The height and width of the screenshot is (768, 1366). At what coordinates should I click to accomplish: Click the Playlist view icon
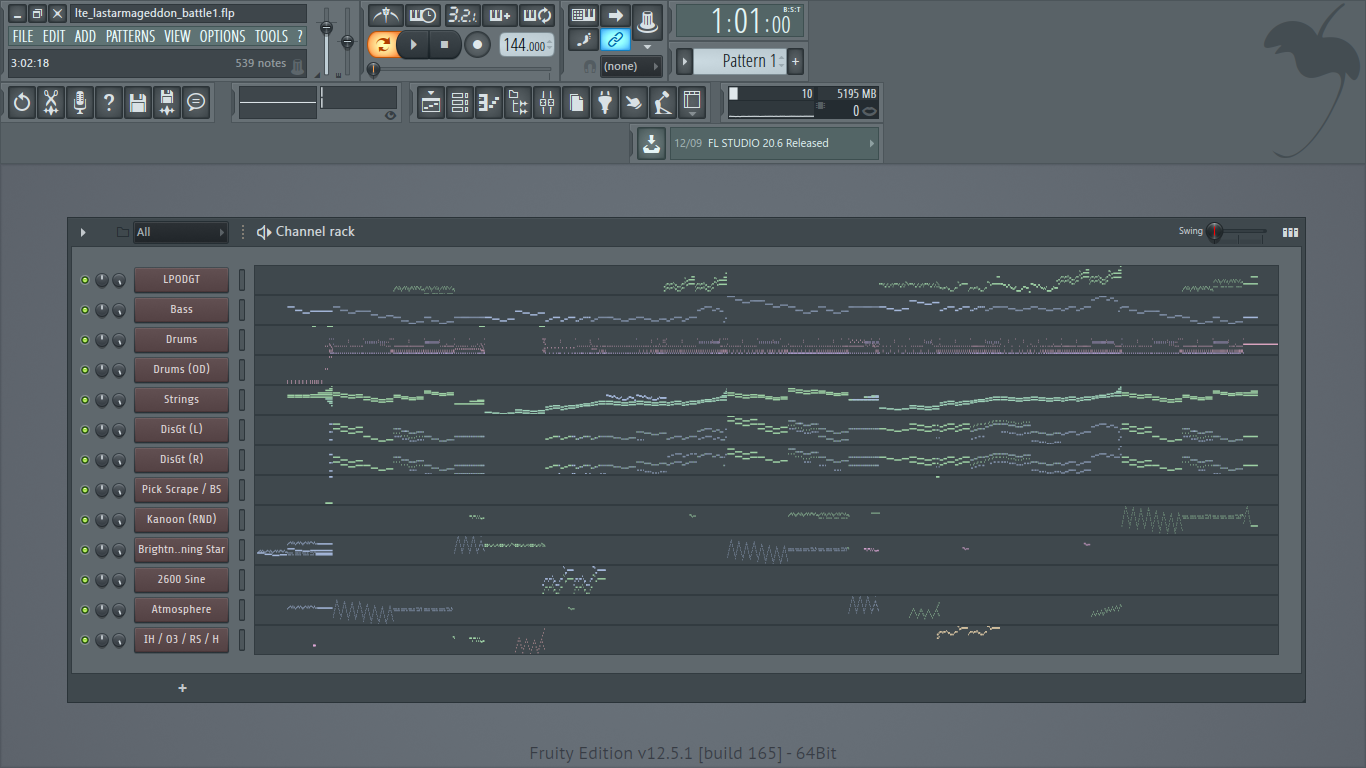click(x=431, y=102)
